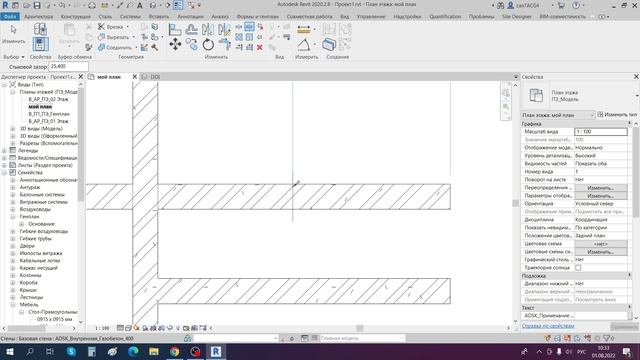Viewport: 640px width, 360px height.
Task: Click the drawing area horizontal scrollbar thumb
Action: (x=360, y=328)
